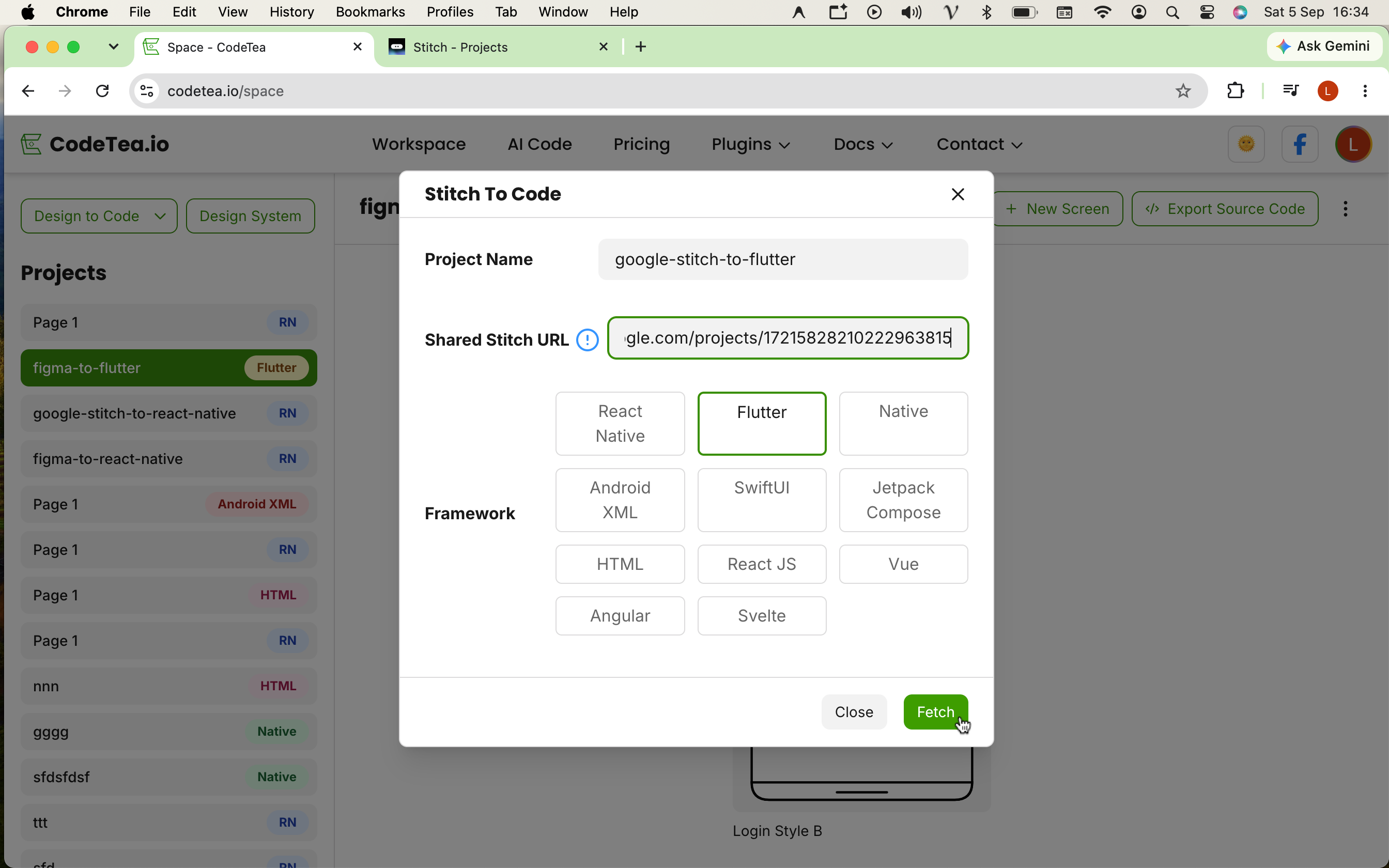Select Android XML framework option
This screenshot has width=1389, height=868.
620,500
